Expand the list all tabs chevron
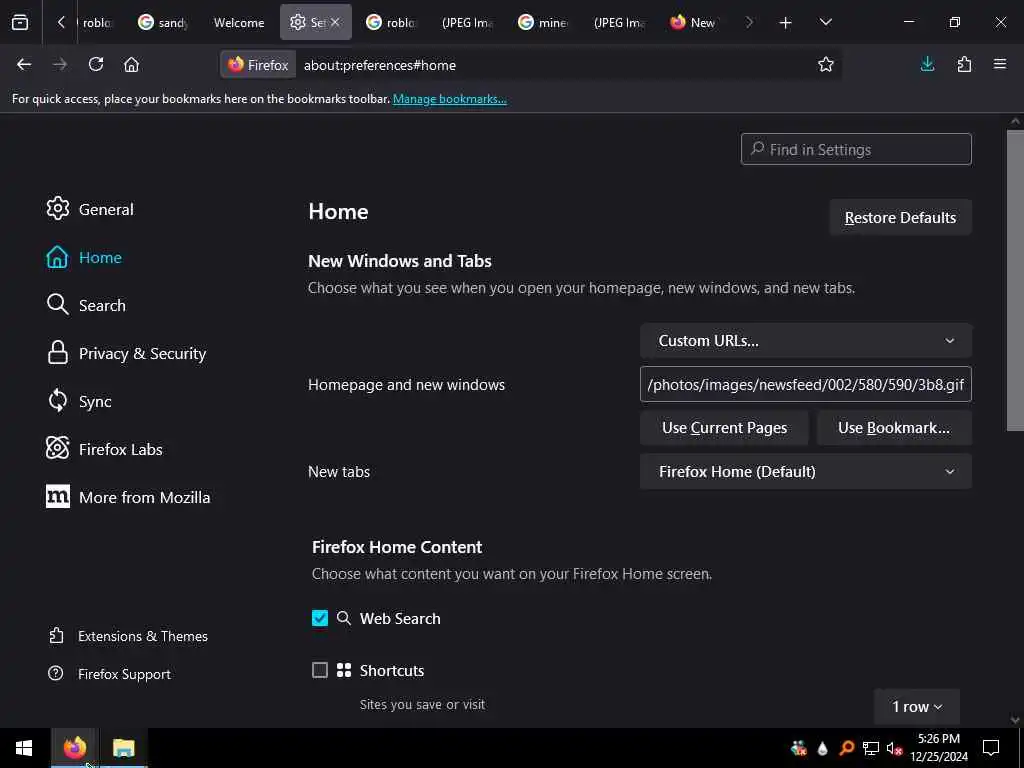Screen dimensions: 1024x768 tap(825, 22)
